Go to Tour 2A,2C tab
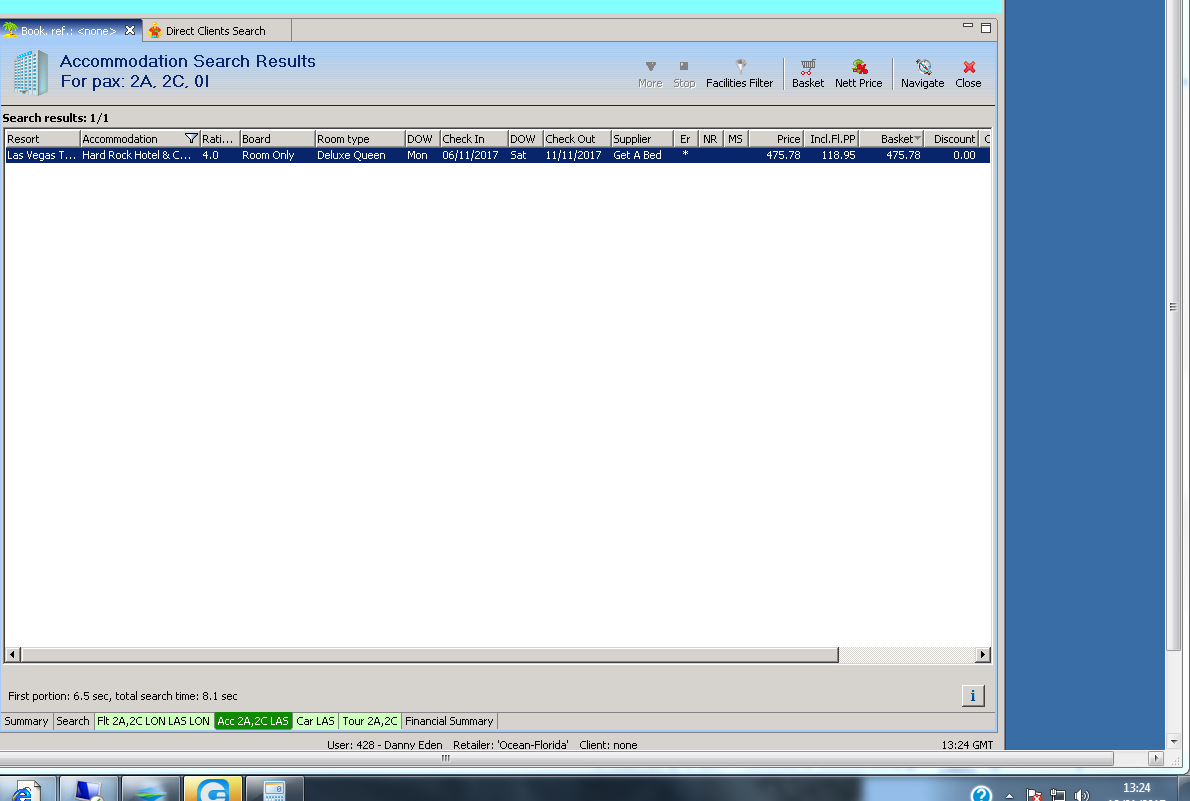1190x801 pixels. coord(370,721)
